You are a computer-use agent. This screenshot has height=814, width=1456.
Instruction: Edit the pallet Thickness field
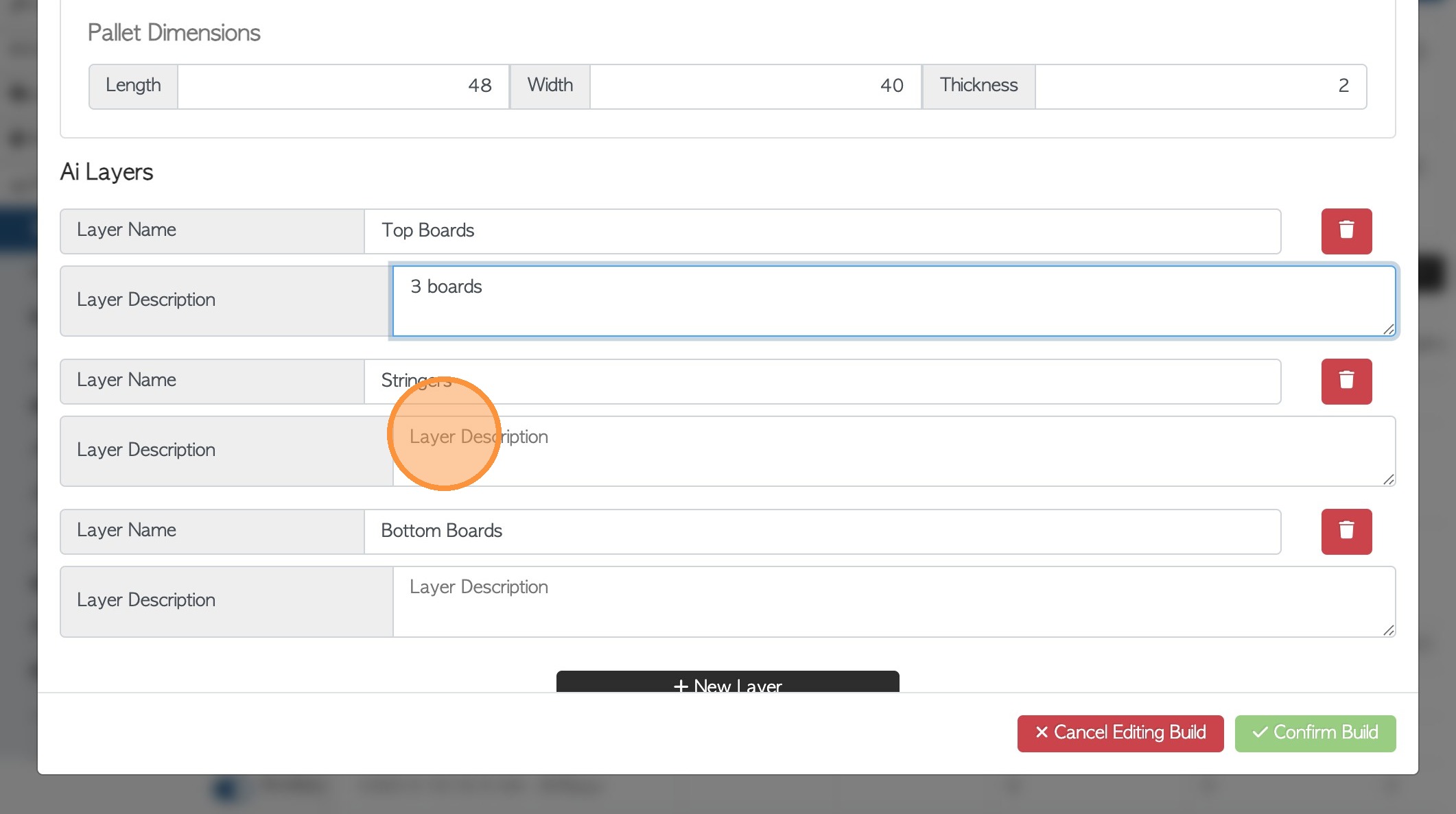[x=1199, y=86]
